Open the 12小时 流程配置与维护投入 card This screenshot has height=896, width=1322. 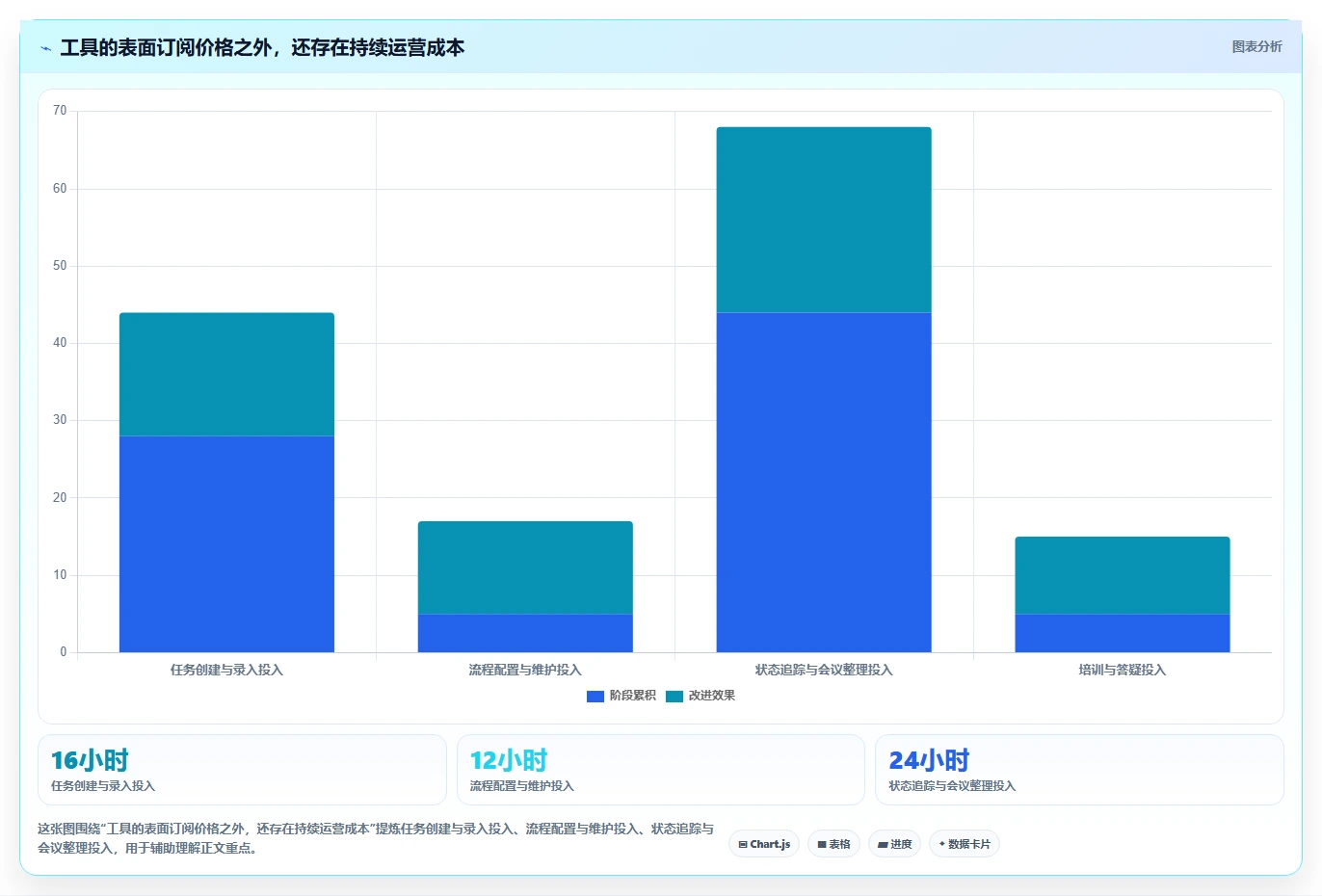pos(660,770)
